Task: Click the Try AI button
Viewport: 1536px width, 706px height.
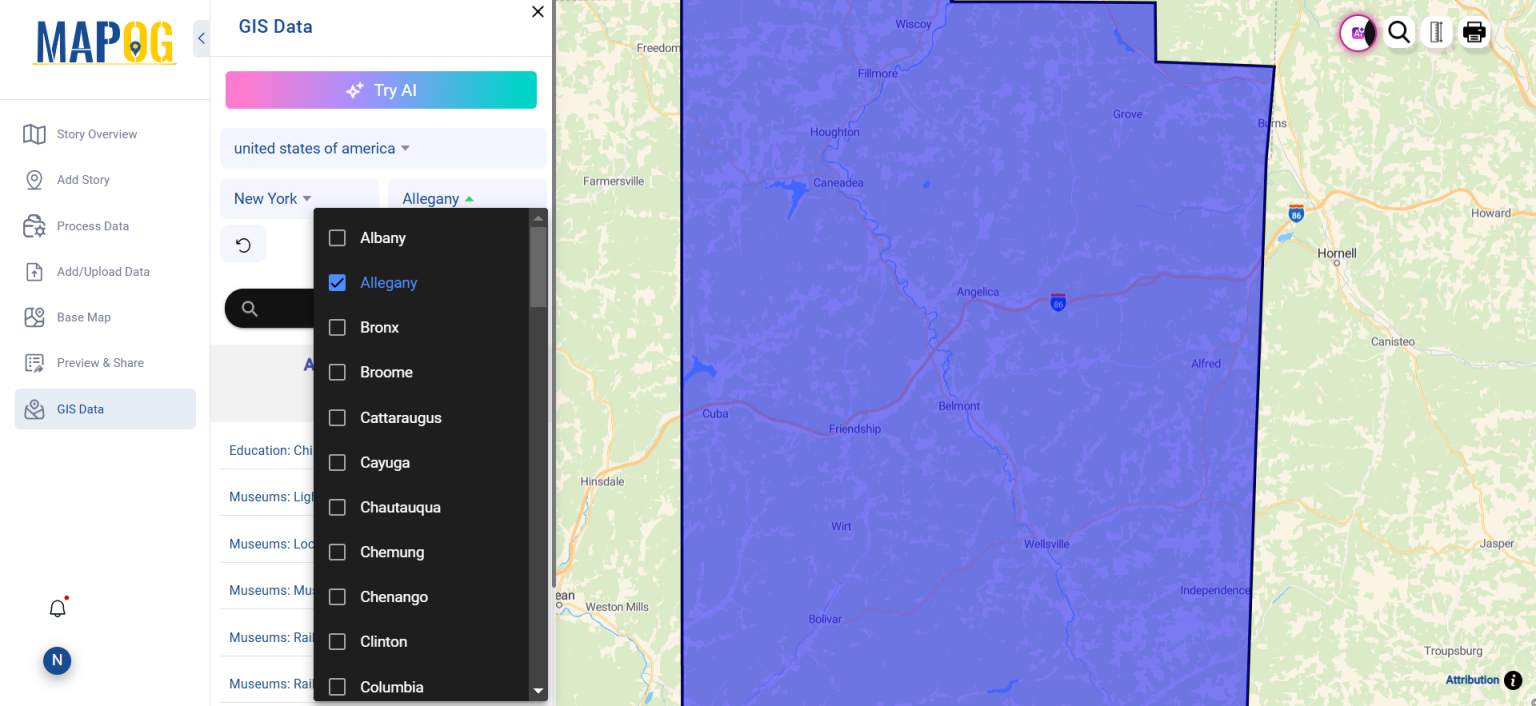Action: (381, 89)
